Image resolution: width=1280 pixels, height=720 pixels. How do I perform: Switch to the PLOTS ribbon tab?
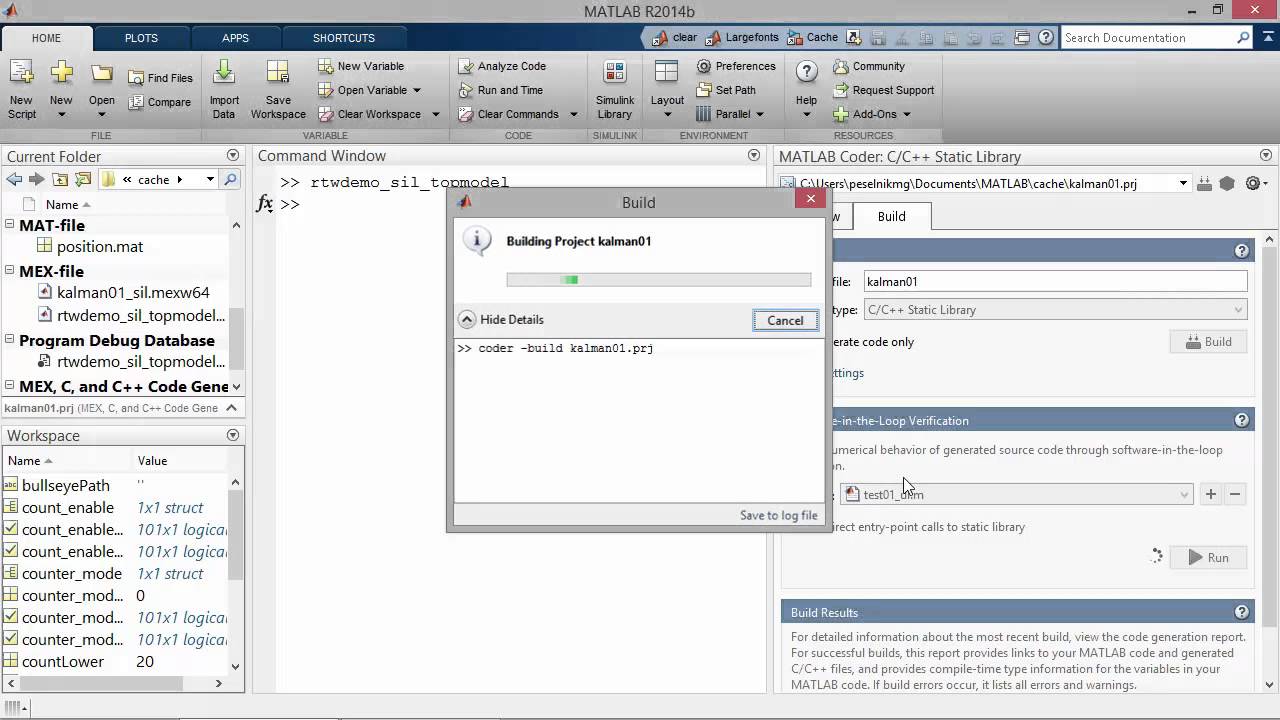coord(141,38)
